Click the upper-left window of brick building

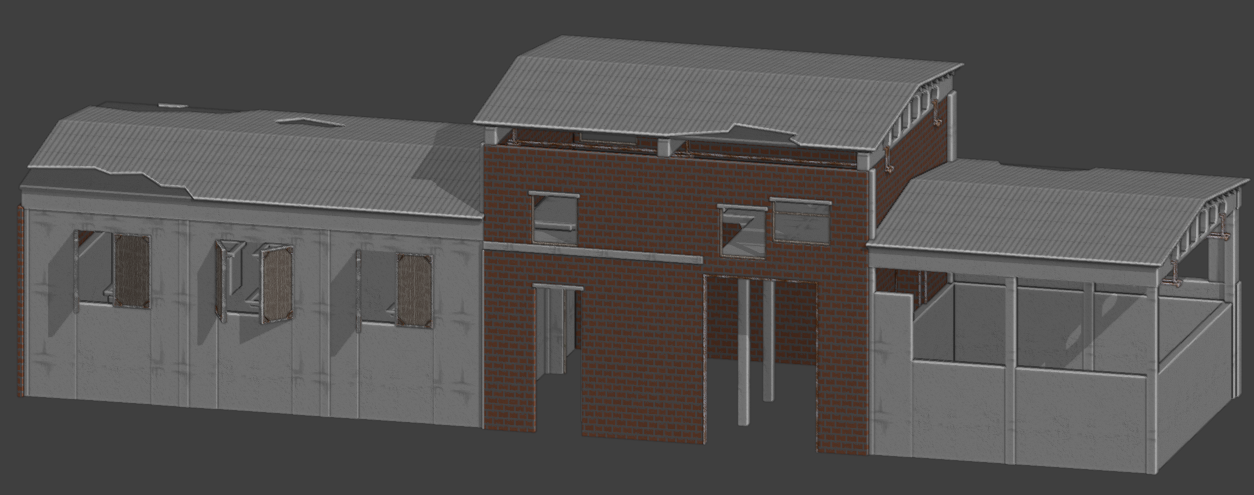point(554,219)
